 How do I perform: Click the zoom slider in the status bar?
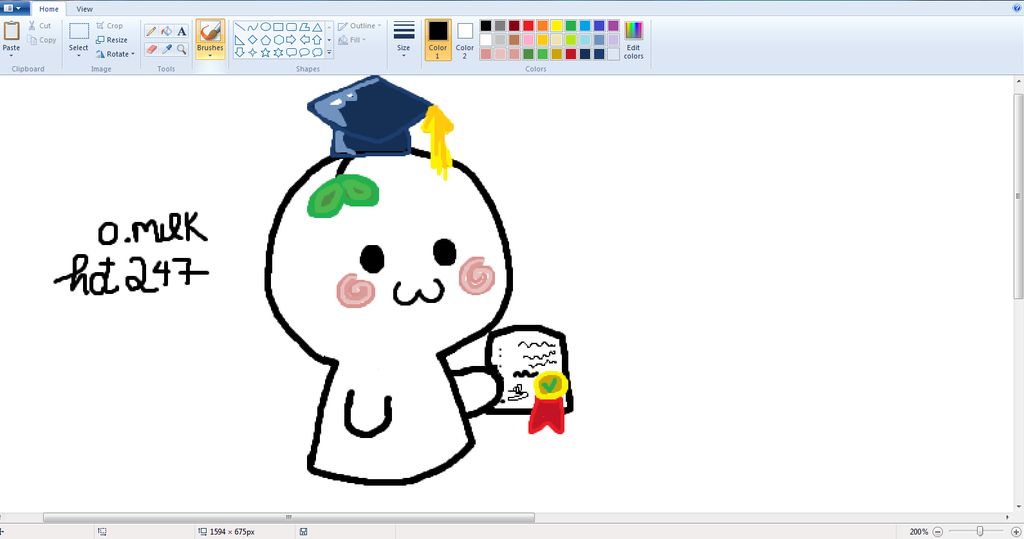(979, 532)
